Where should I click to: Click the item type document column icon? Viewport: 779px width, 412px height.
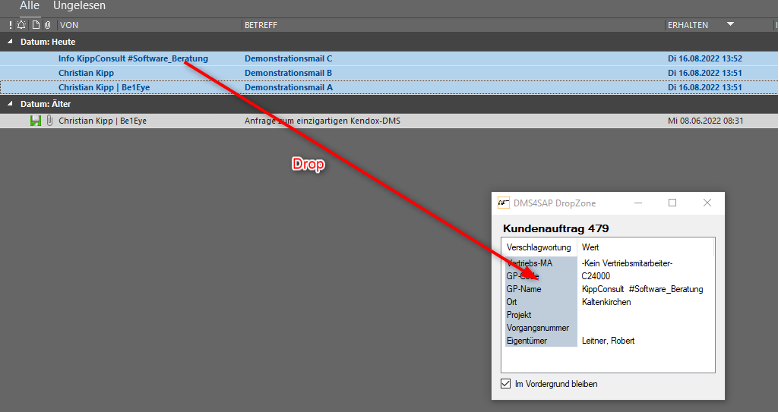coord(35,23)
